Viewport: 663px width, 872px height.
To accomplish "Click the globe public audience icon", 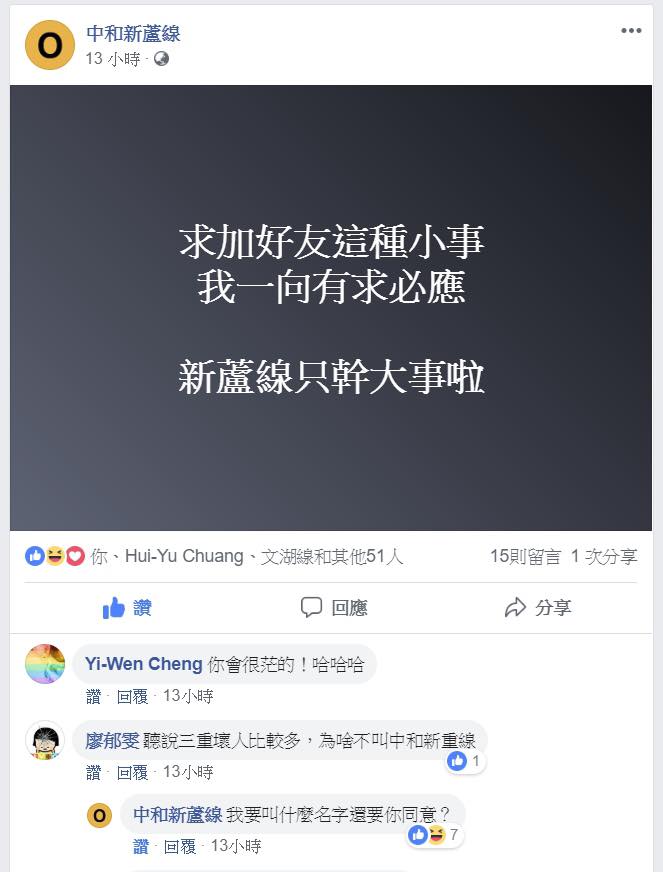I will [161, 58].
